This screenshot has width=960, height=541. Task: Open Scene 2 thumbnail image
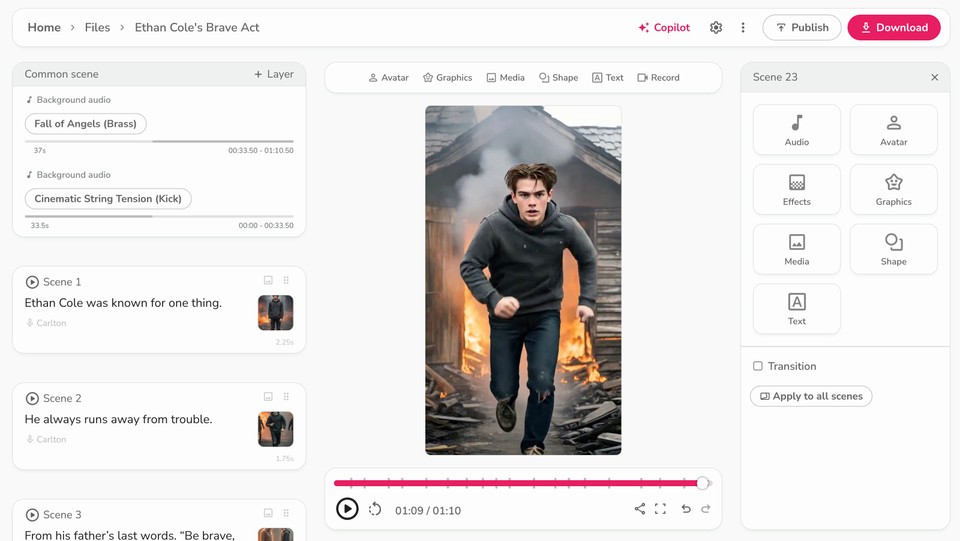(x=276, y=429)
